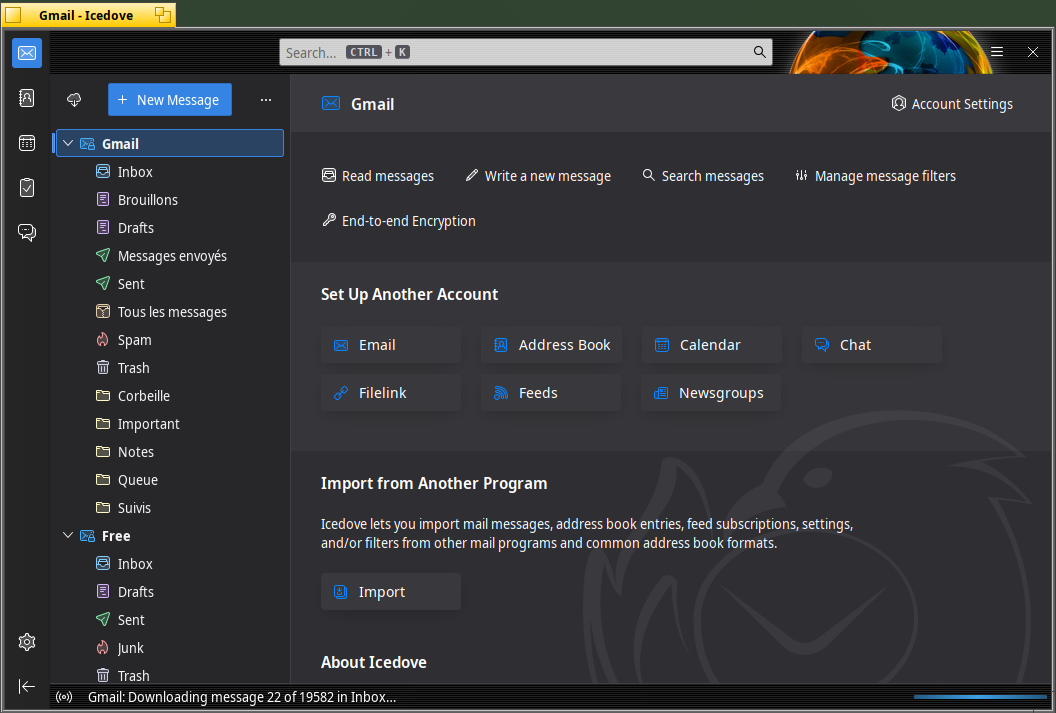Click the Messages envoyés paper-plane icon
The image size is (1056, 713).
pyautogui.click(x=103, y=255)
